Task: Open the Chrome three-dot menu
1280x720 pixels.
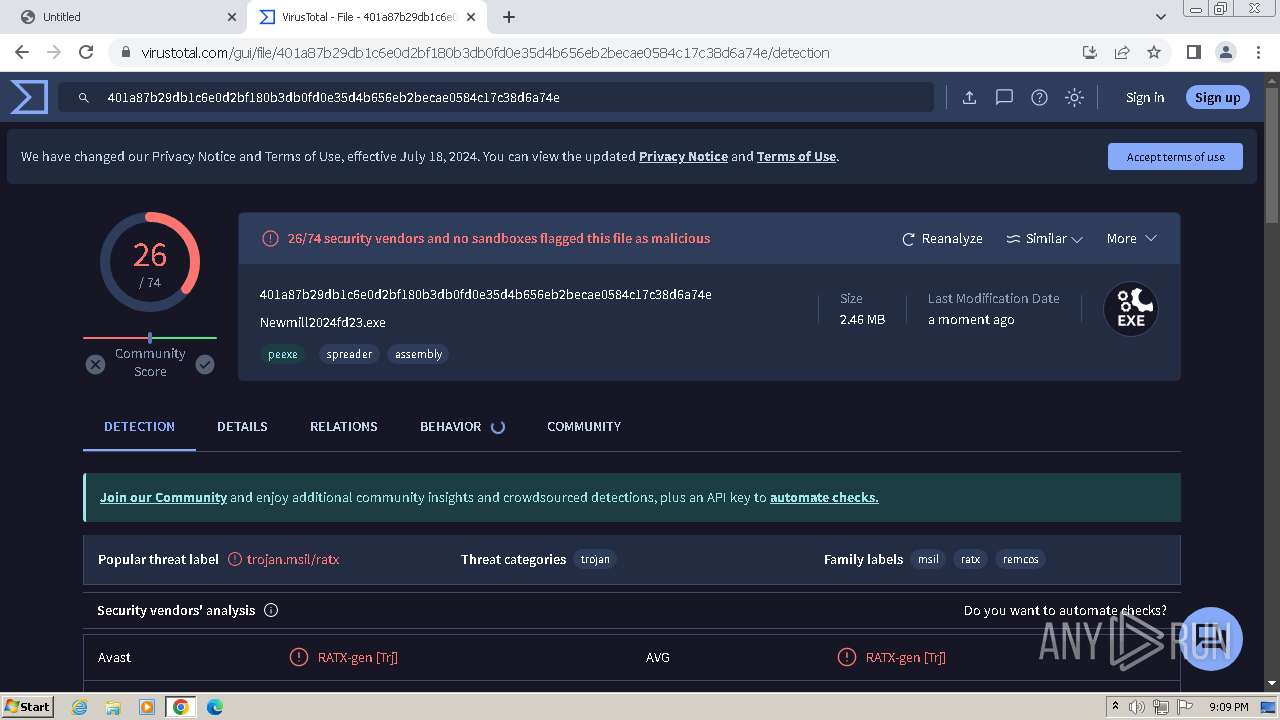Action: [x=1257, y=52]
